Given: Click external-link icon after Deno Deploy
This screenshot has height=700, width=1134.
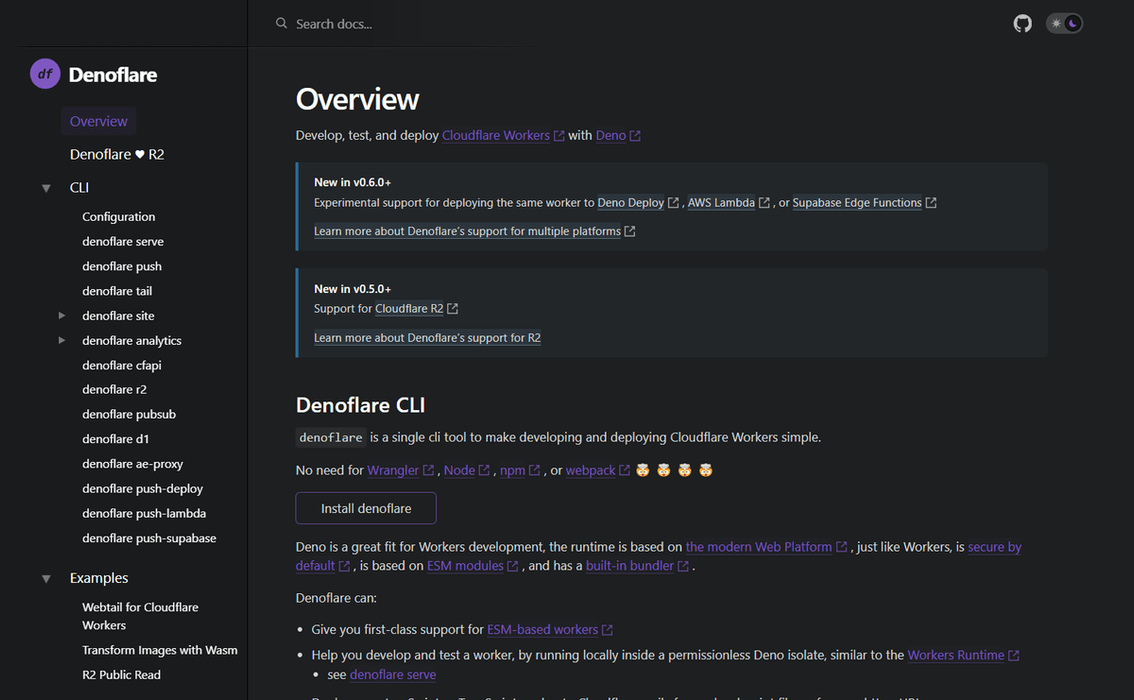Looking at the screenshot, I should click(x=673, y=203).
